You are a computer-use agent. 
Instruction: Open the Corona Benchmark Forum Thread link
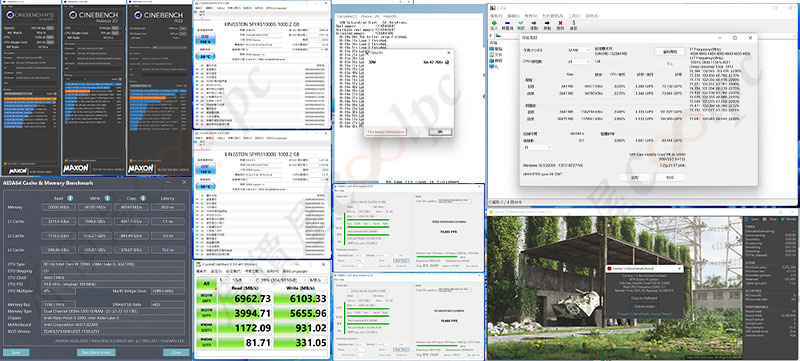coord(643,314)
